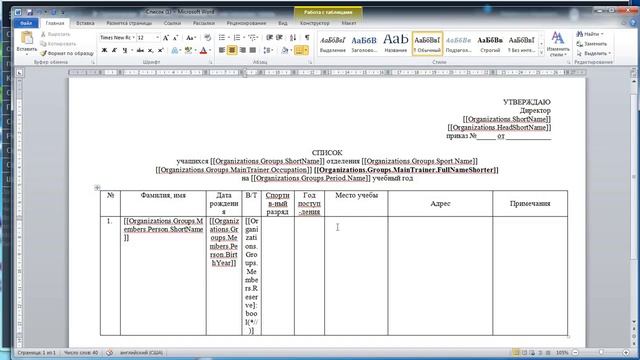Open Find (Найти) dropdown arrow
Viewport: 640px width, 360px height.
(602, 34)
